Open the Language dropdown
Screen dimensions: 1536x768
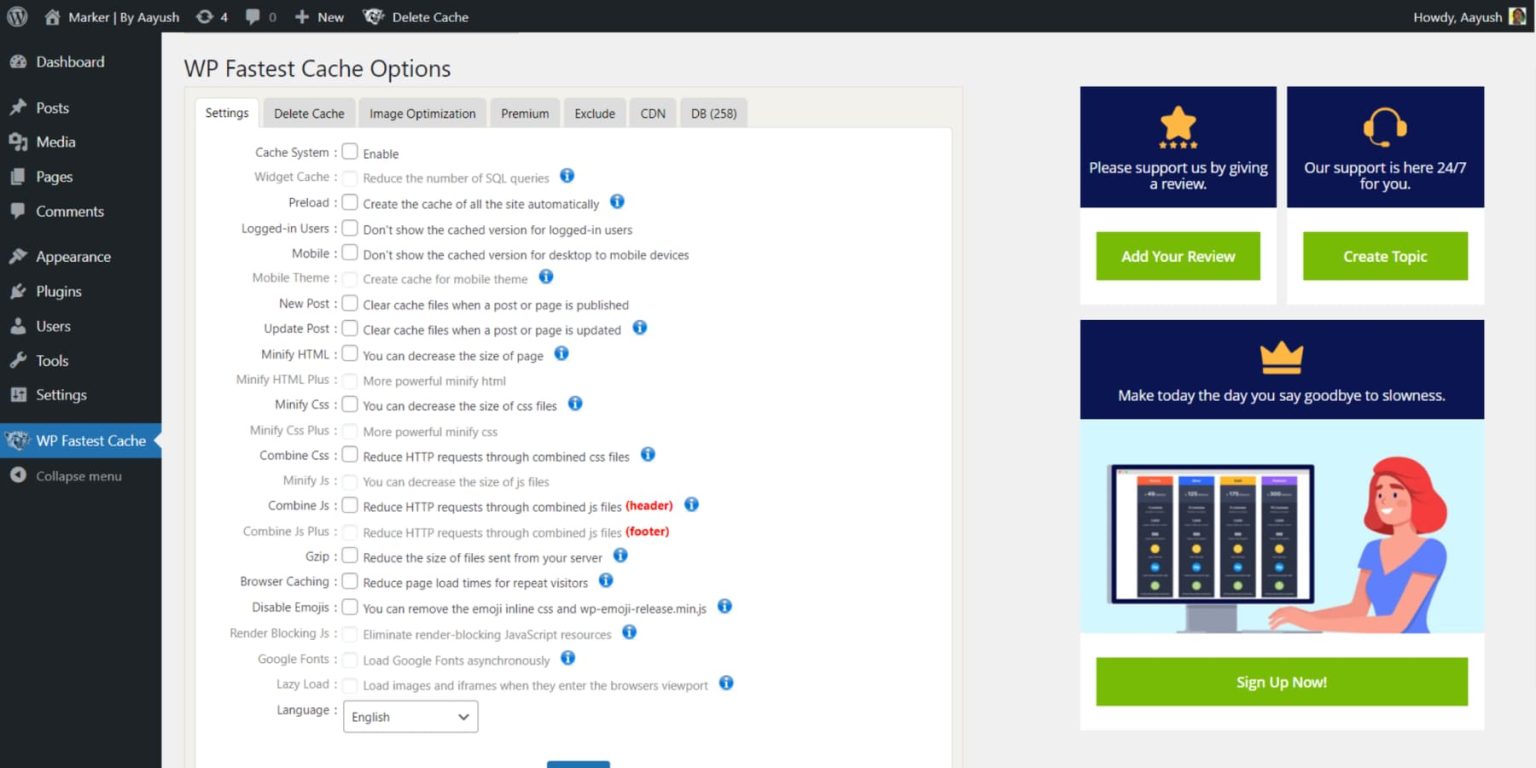410,716
